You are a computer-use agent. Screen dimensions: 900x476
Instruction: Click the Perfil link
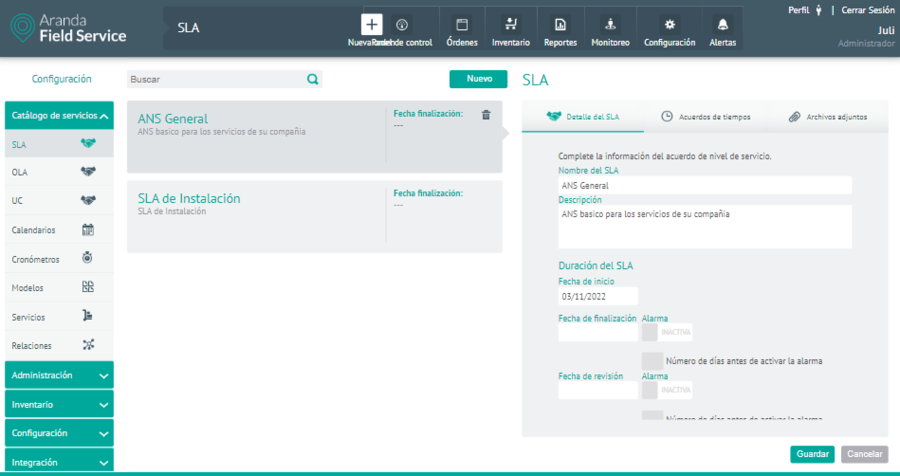799,10
